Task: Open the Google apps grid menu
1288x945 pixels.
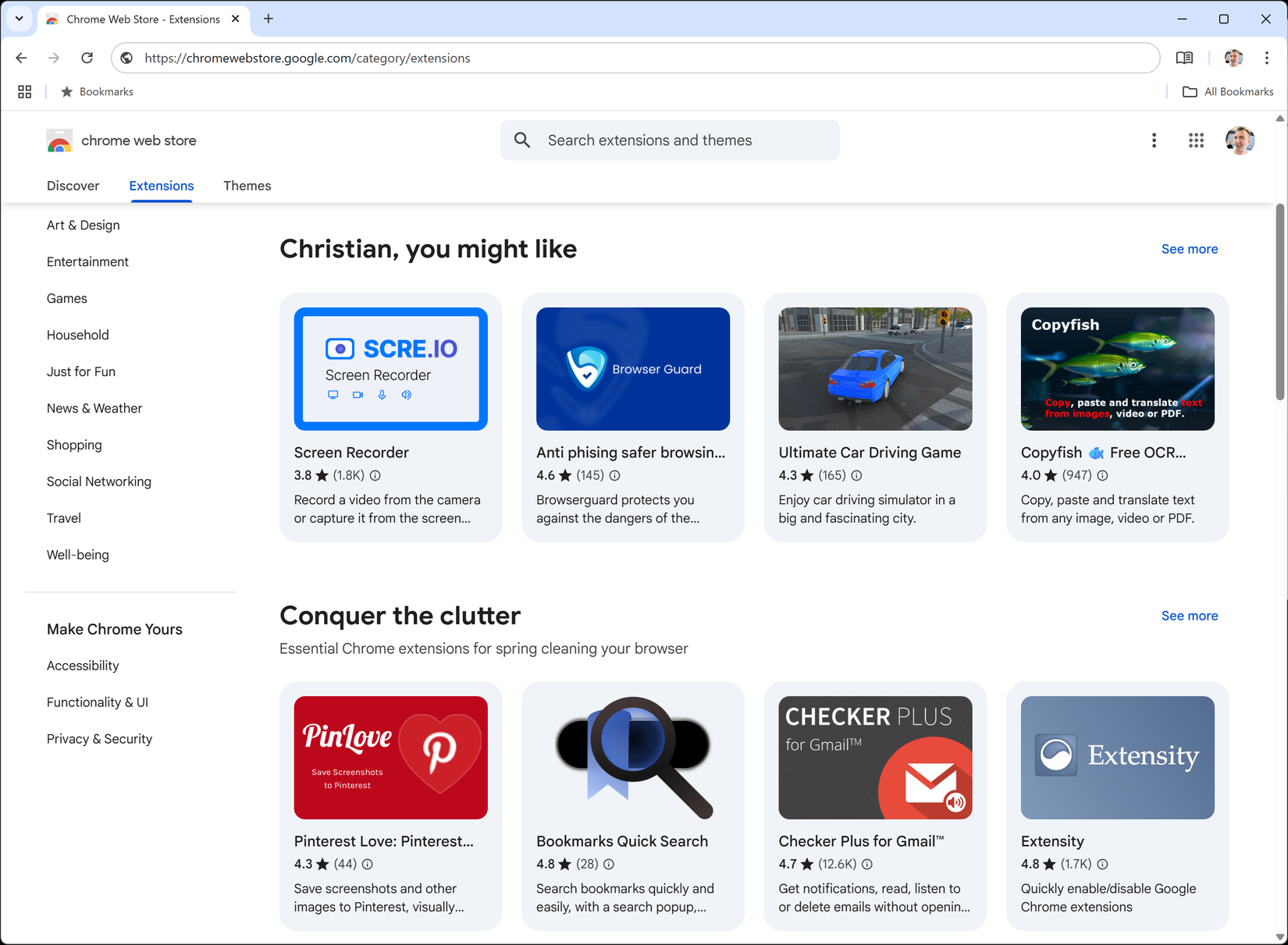Action: click(1196, 140)
